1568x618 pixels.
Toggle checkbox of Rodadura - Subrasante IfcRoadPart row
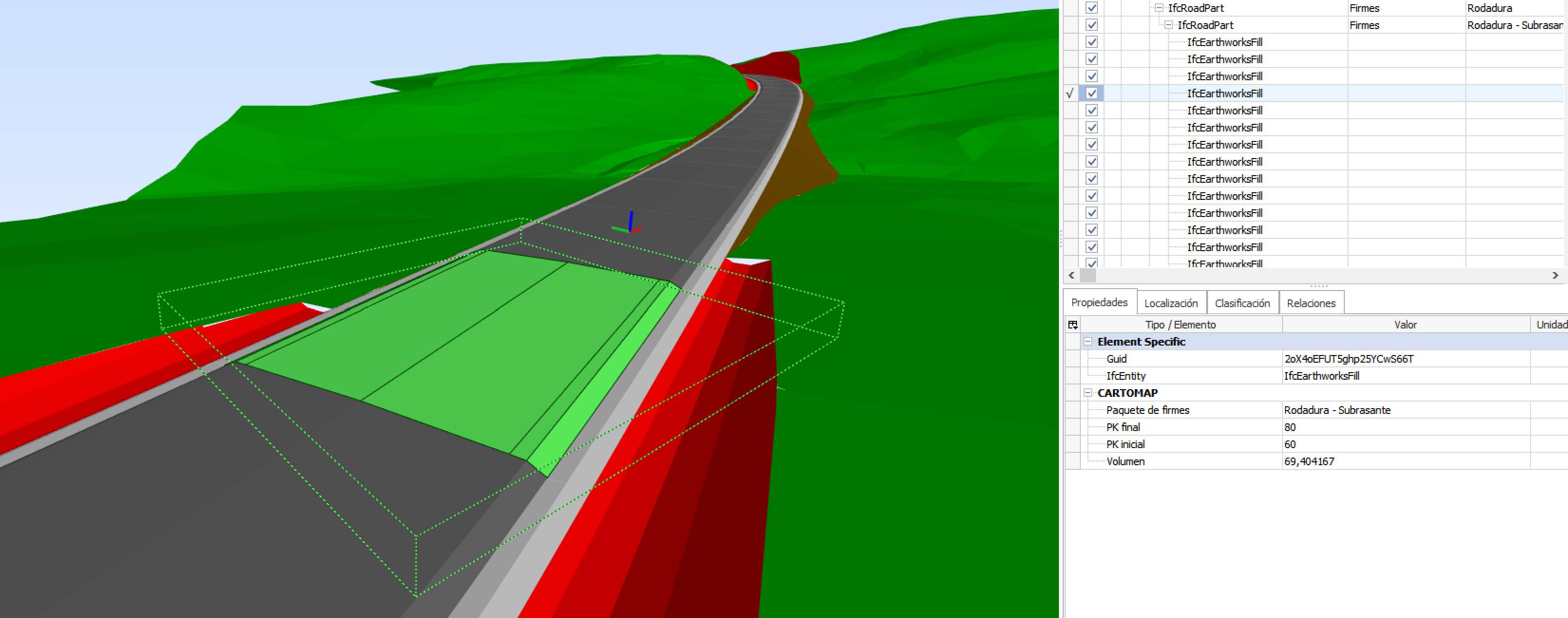pyautogui.click(x=1091, y=25)
